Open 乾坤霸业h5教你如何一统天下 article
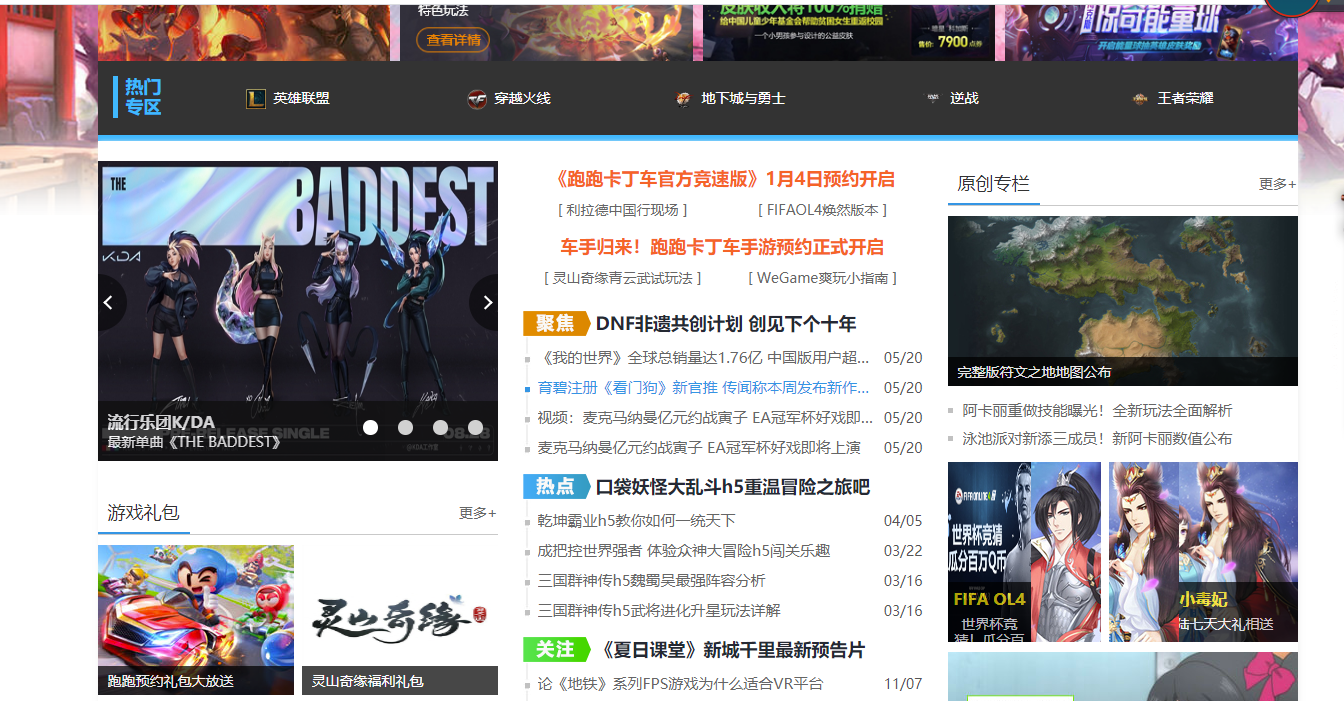1344x701 pixels. click(x=636, y=521)
